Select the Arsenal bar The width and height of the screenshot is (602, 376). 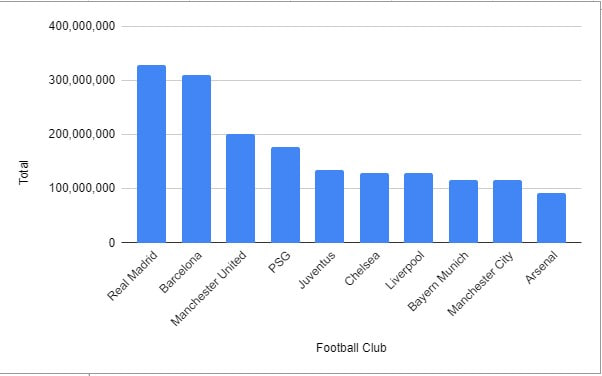[551, 218]
